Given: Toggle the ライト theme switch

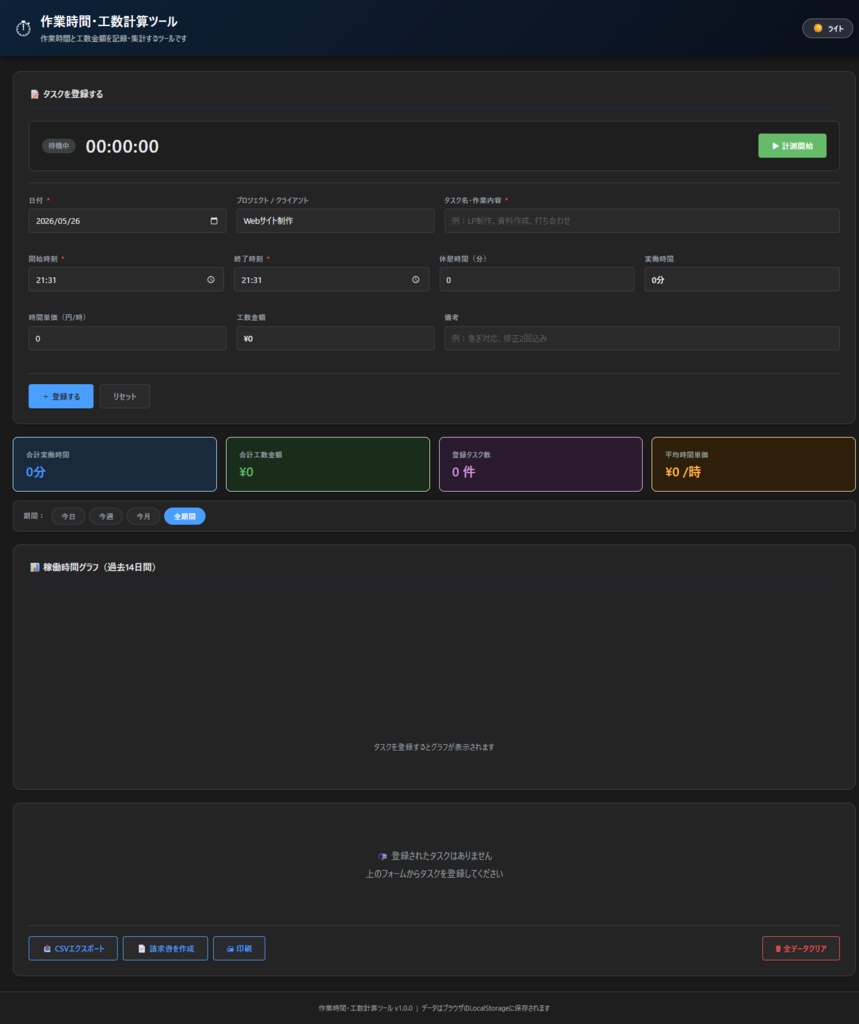Looking at the screenshot, I should point(828,28).
